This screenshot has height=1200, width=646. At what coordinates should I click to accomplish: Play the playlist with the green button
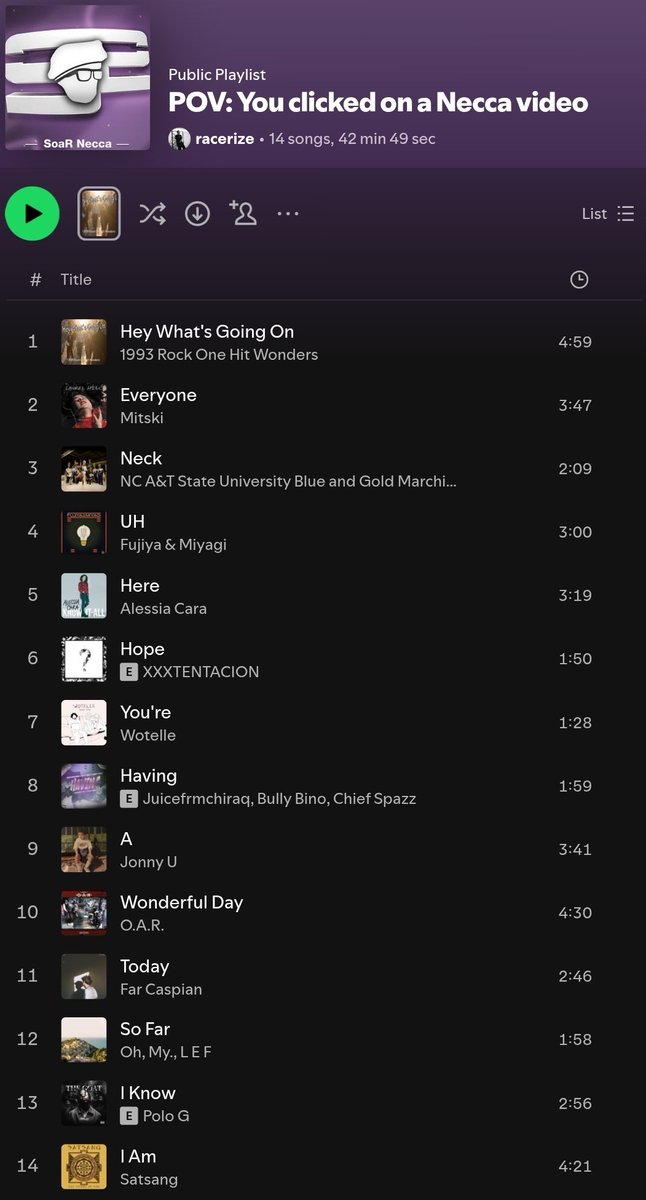pyautogui.click(x=32, y=213)
